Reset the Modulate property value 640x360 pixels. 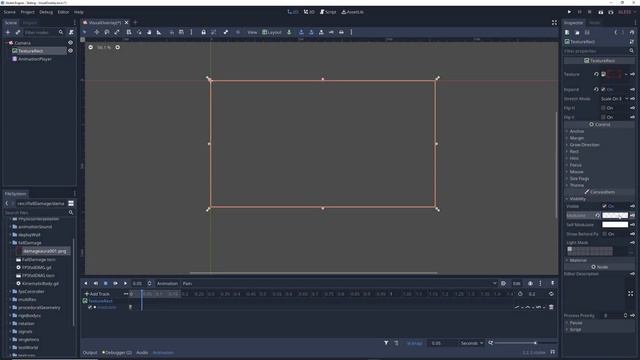tap(598, 216)
